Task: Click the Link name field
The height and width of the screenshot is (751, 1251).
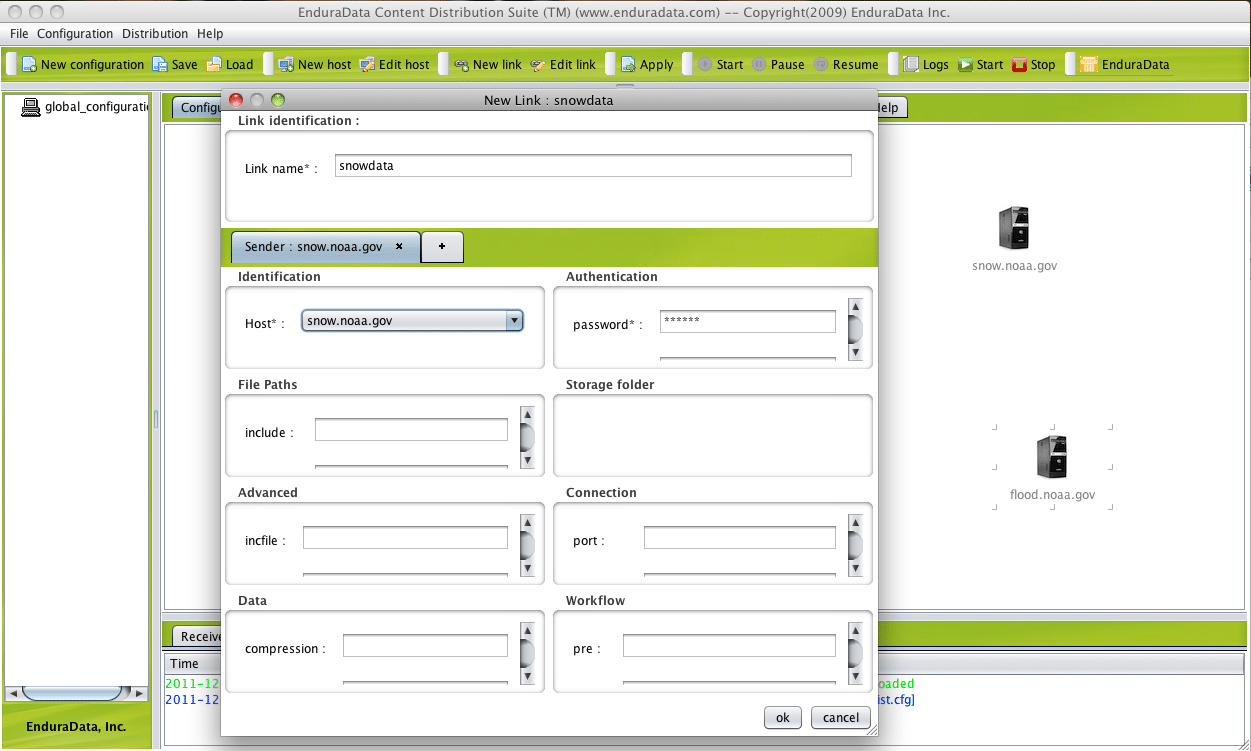Action: (x=593, y=166)
